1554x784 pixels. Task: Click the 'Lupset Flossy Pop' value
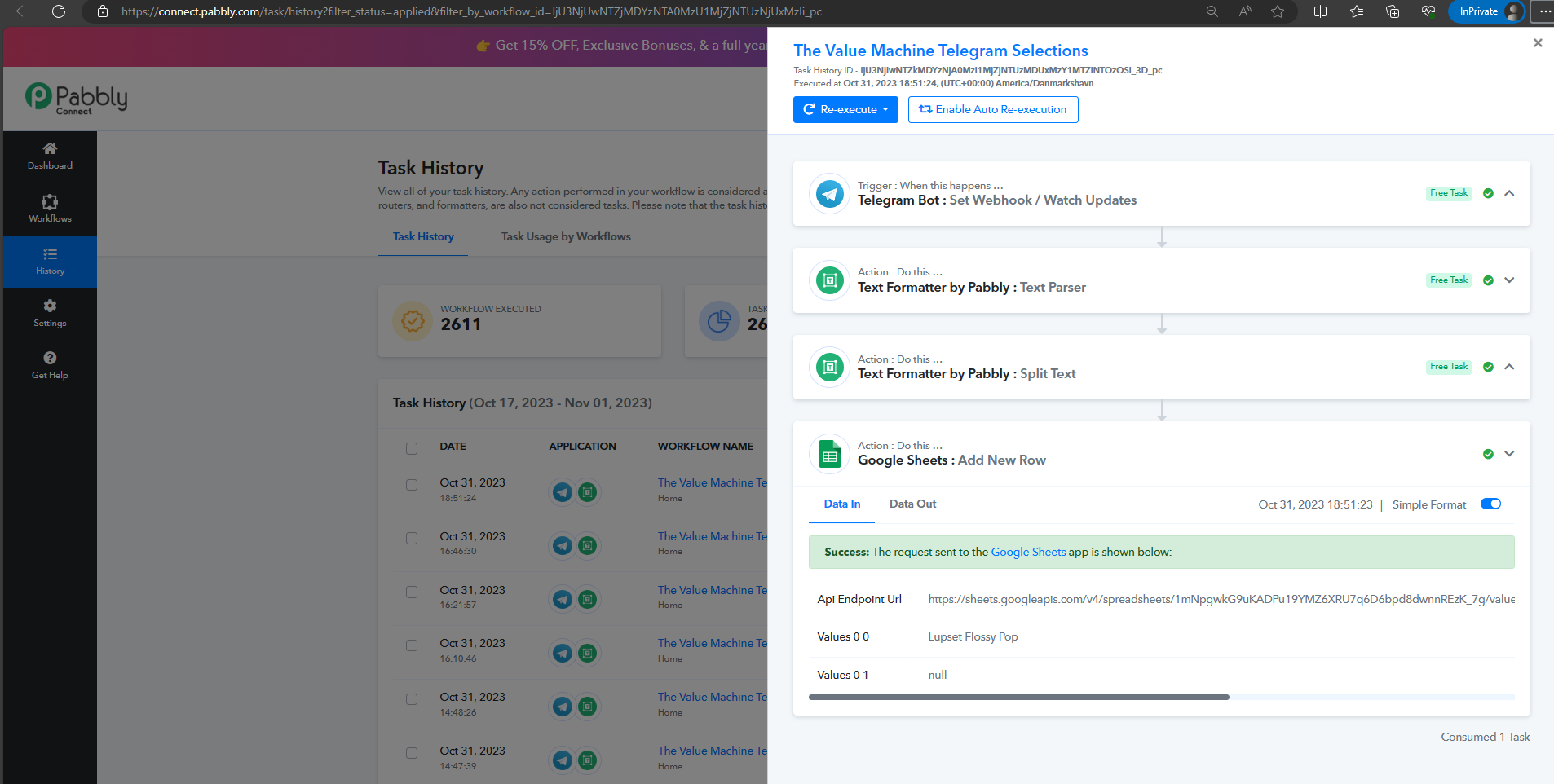pyautogui.click(x=973, y=636)
